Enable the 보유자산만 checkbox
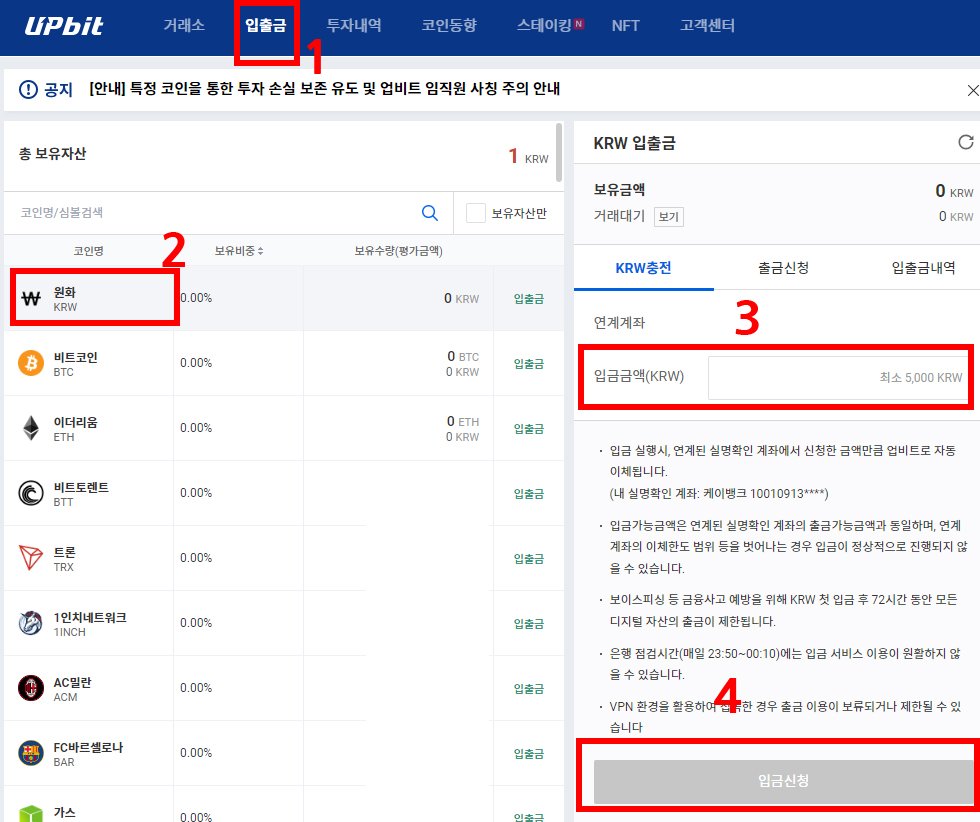The width and height of the screenshot is (980, 822). (x=476, y=213)
